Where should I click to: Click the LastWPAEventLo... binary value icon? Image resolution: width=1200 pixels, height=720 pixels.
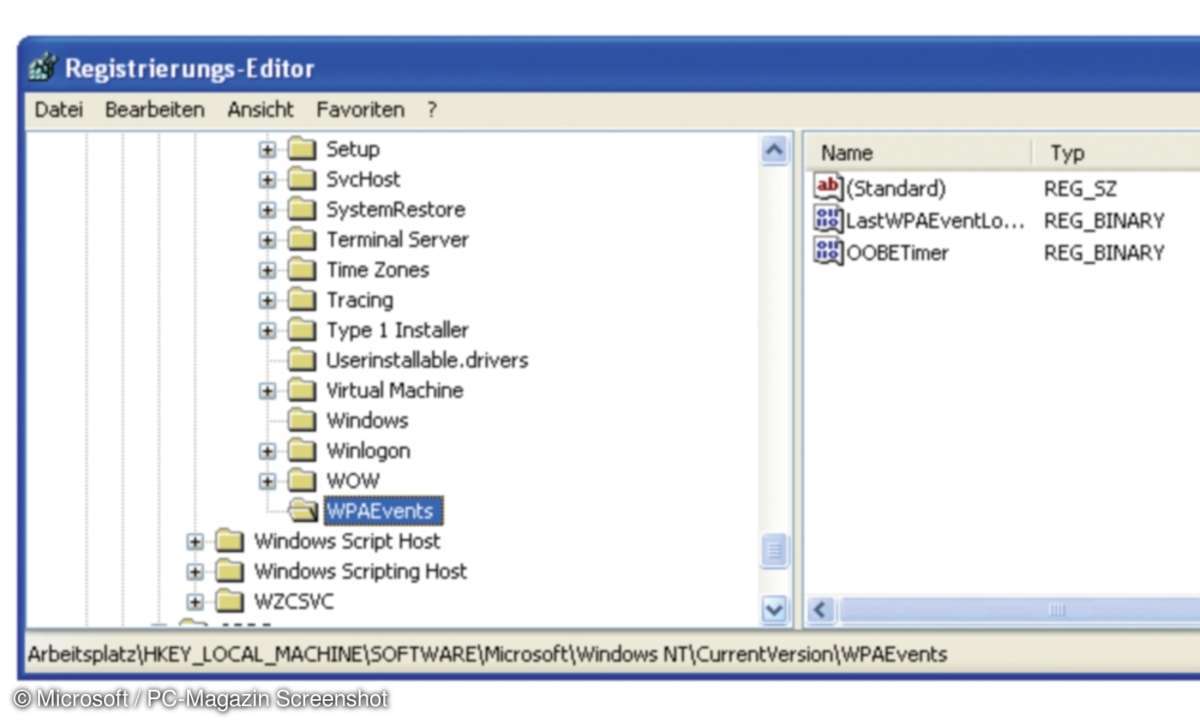829,220
